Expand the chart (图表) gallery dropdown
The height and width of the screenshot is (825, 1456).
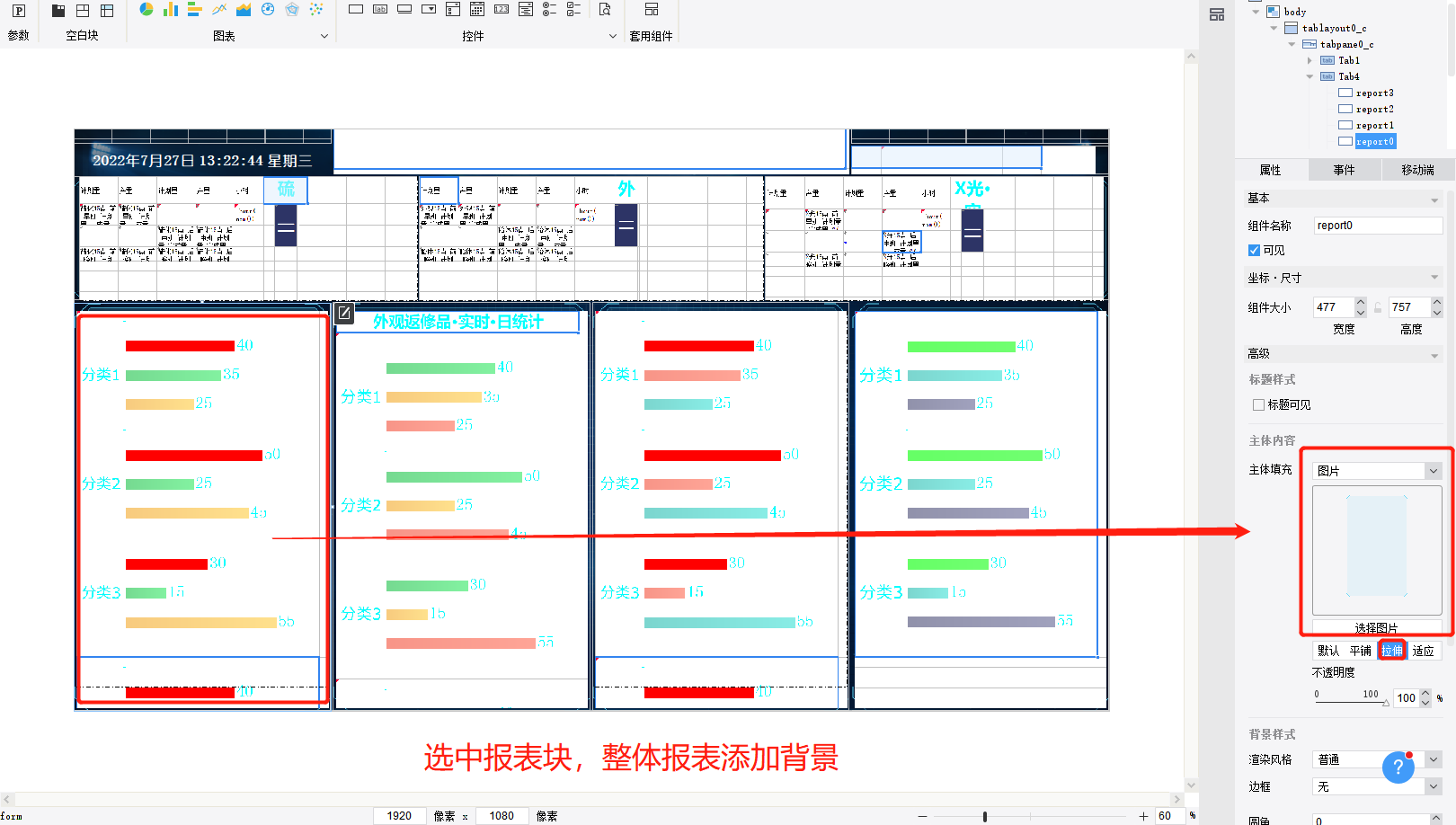coord(324,37)
